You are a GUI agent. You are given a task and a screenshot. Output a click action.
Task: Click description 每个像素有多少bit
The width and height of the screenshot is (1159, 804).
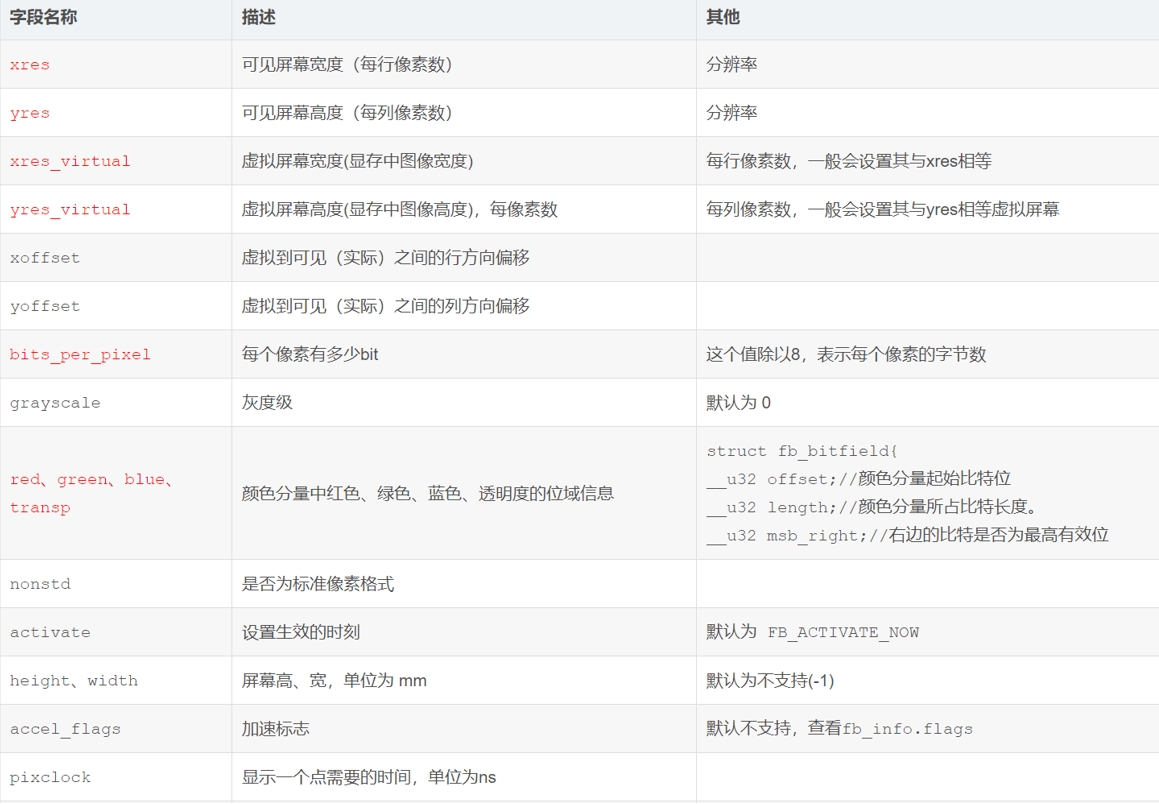pos(310,354)
